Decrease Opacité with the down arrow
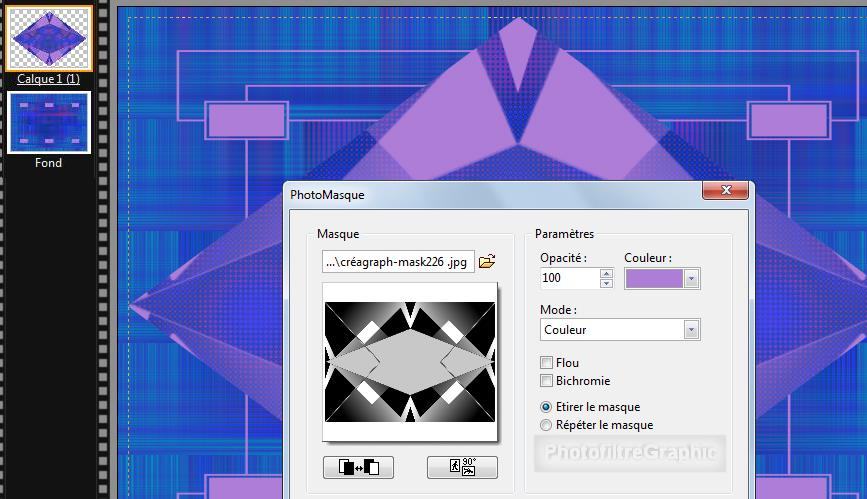The image size is (867, 499). click(607, 284)
